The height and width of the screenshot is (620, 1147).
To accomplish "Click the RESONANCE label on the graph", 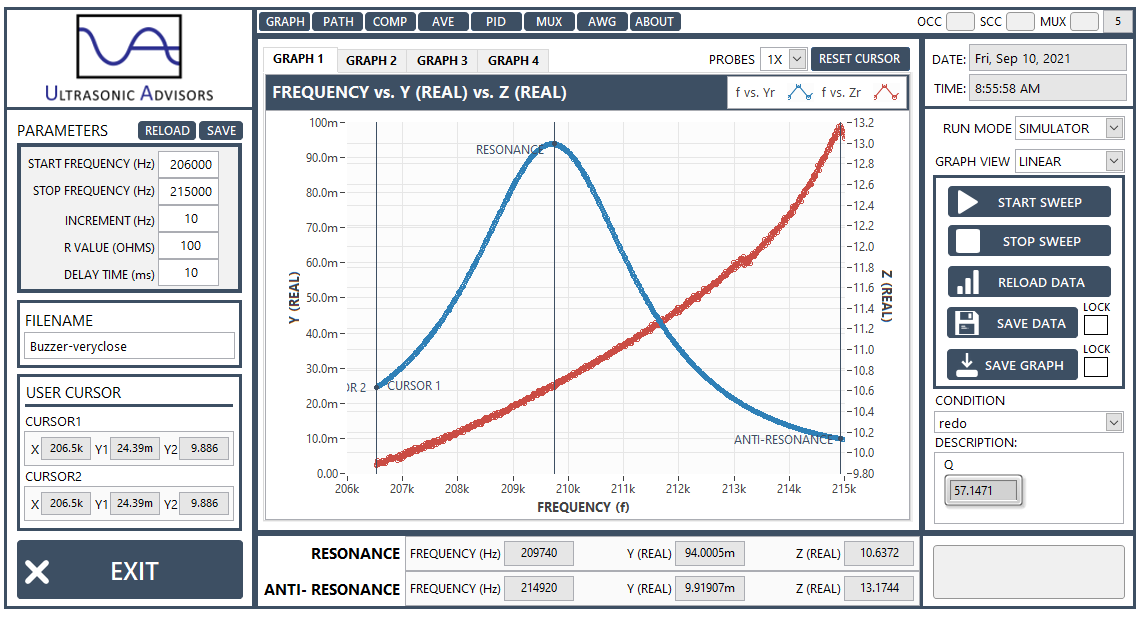I will point(509,150).
